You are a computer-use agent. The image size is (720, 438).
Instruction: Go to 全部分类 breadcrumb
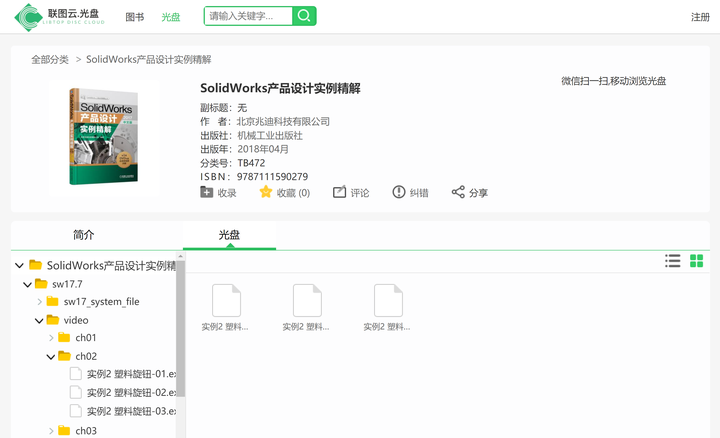(50, 59)
